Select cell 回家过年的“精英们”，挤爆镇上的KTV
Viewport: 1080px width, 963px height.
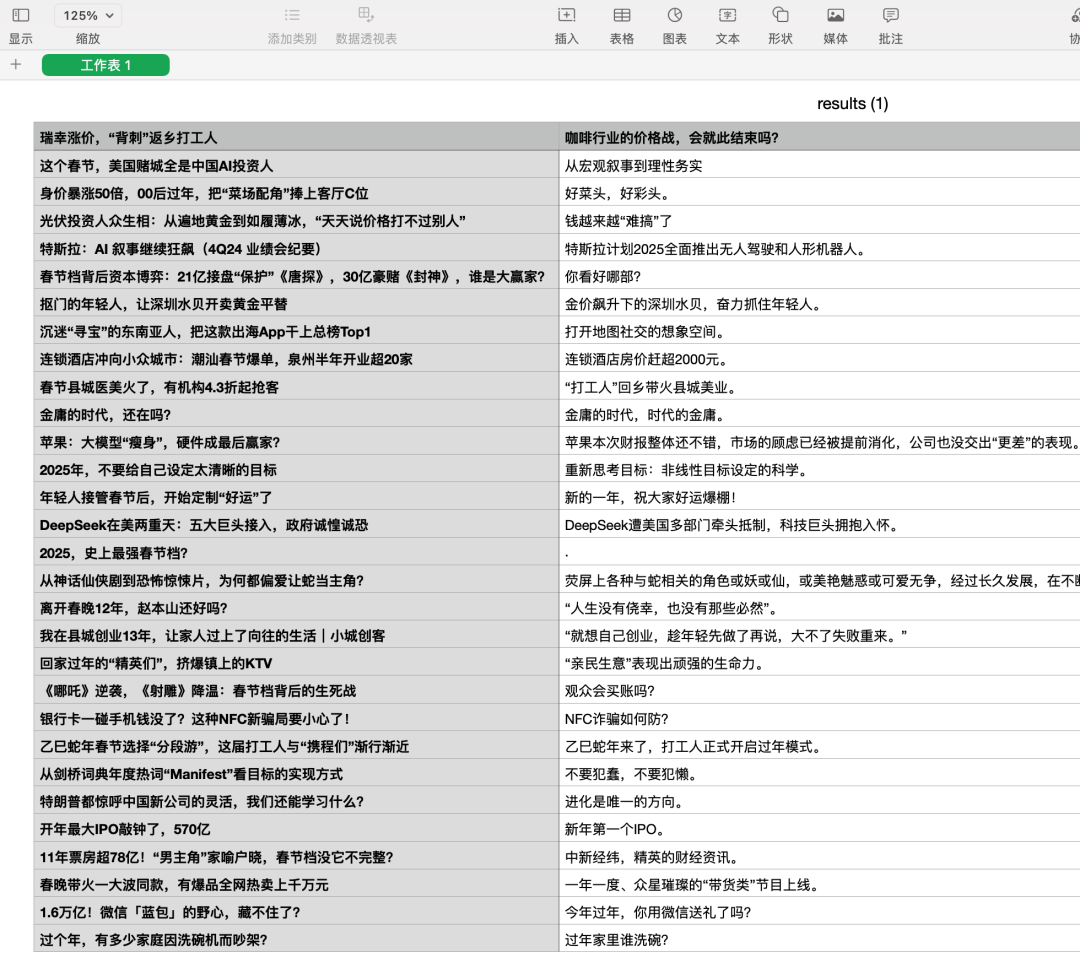point(296,663)
